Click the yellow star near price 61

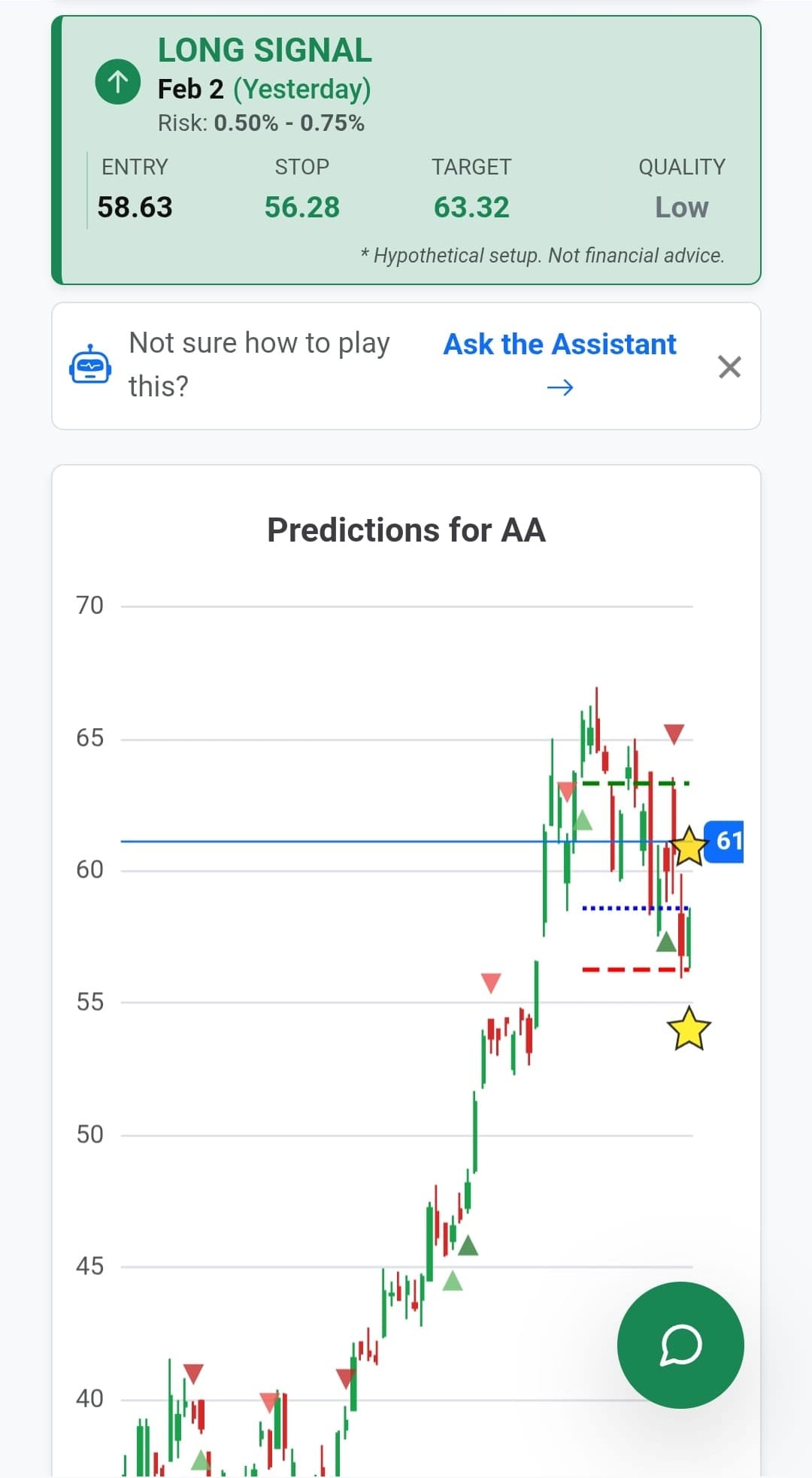688,847
